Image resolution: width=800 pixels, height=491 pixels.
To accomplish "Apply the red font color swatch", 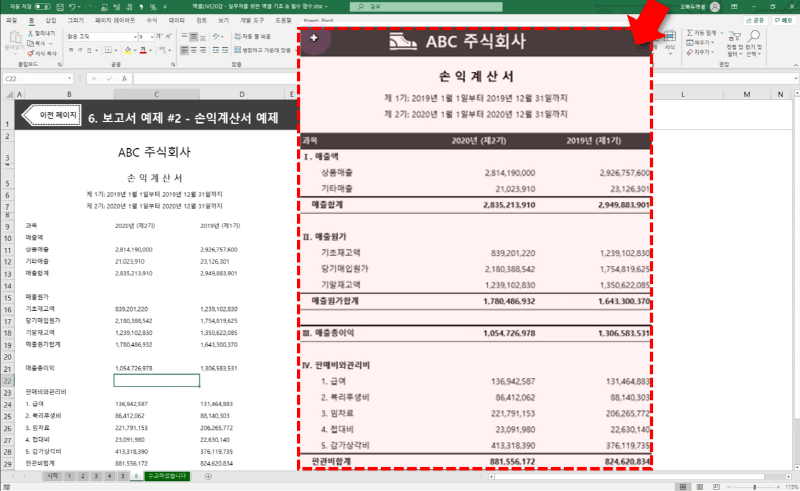I will pos(143,50).
